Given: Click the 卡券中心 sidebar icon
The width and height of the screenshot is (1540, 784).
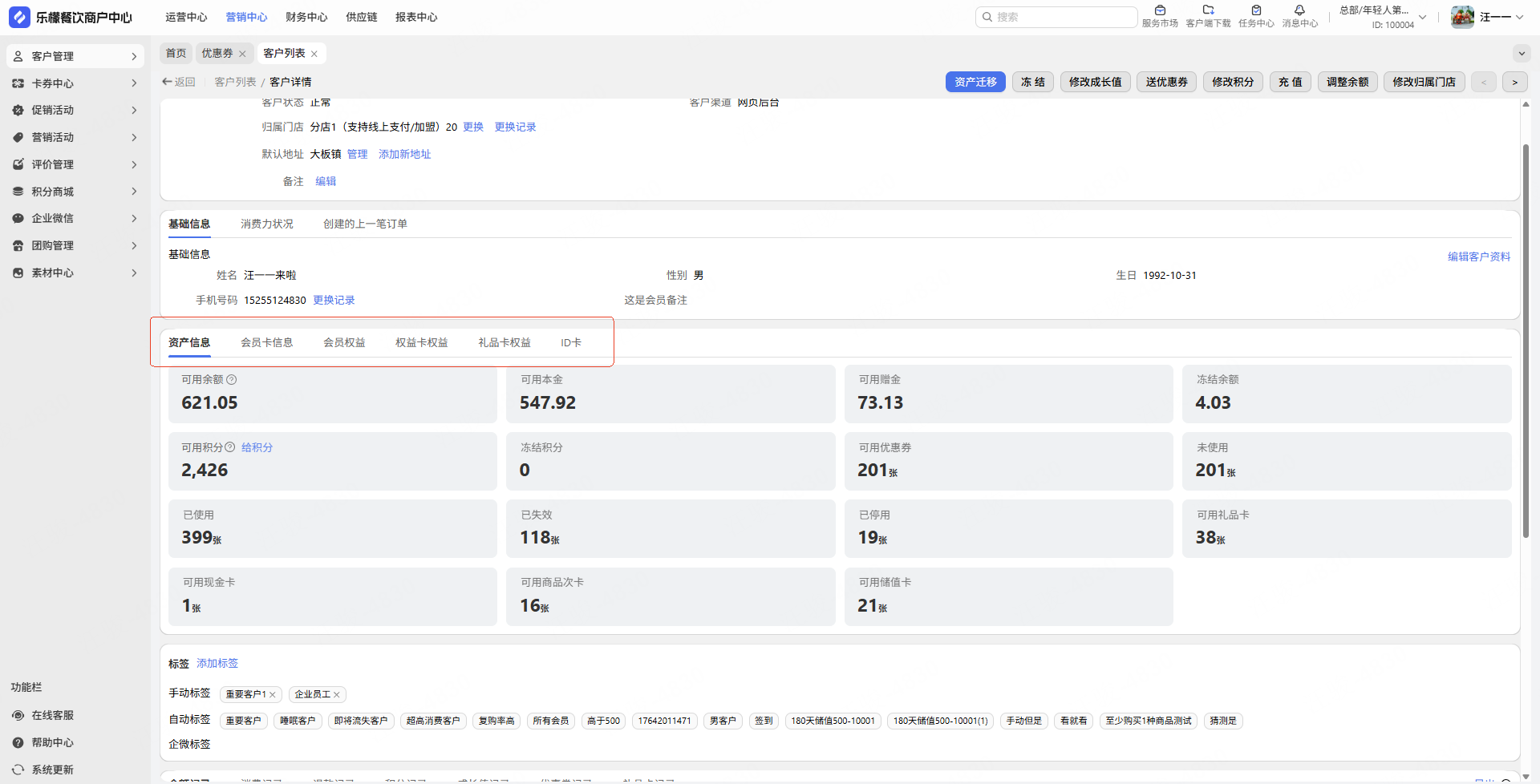Looking at the screenshot, I should click(18, 83).
